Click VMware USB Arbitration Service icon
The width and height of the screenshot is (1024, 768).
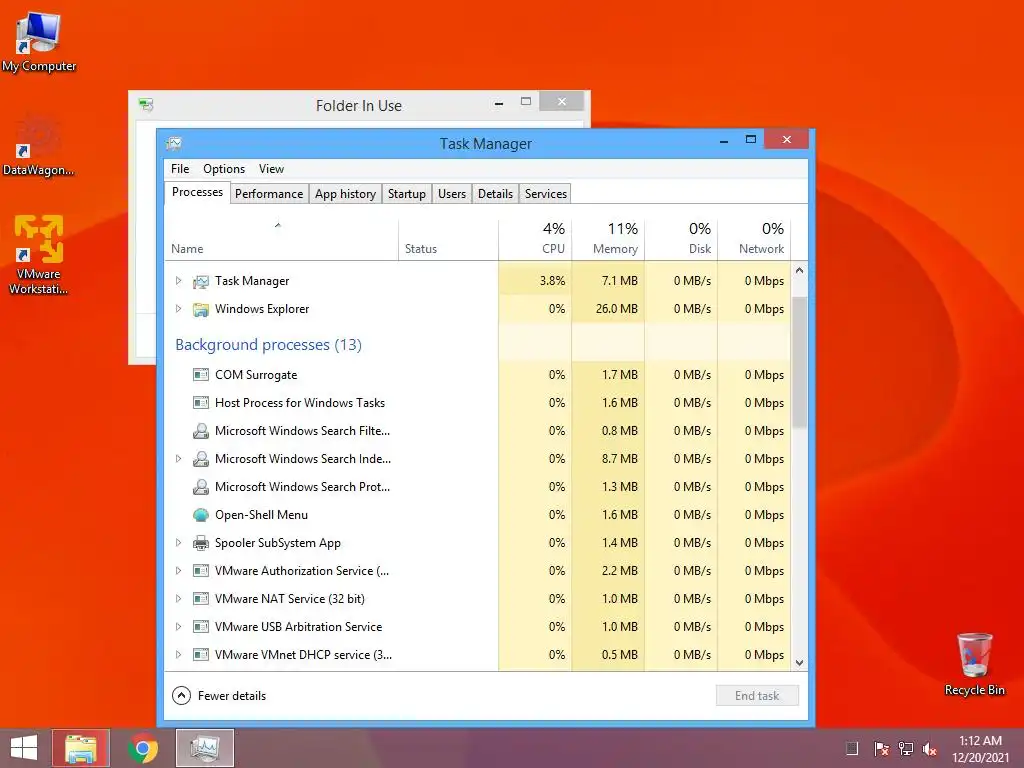point(200,627)
